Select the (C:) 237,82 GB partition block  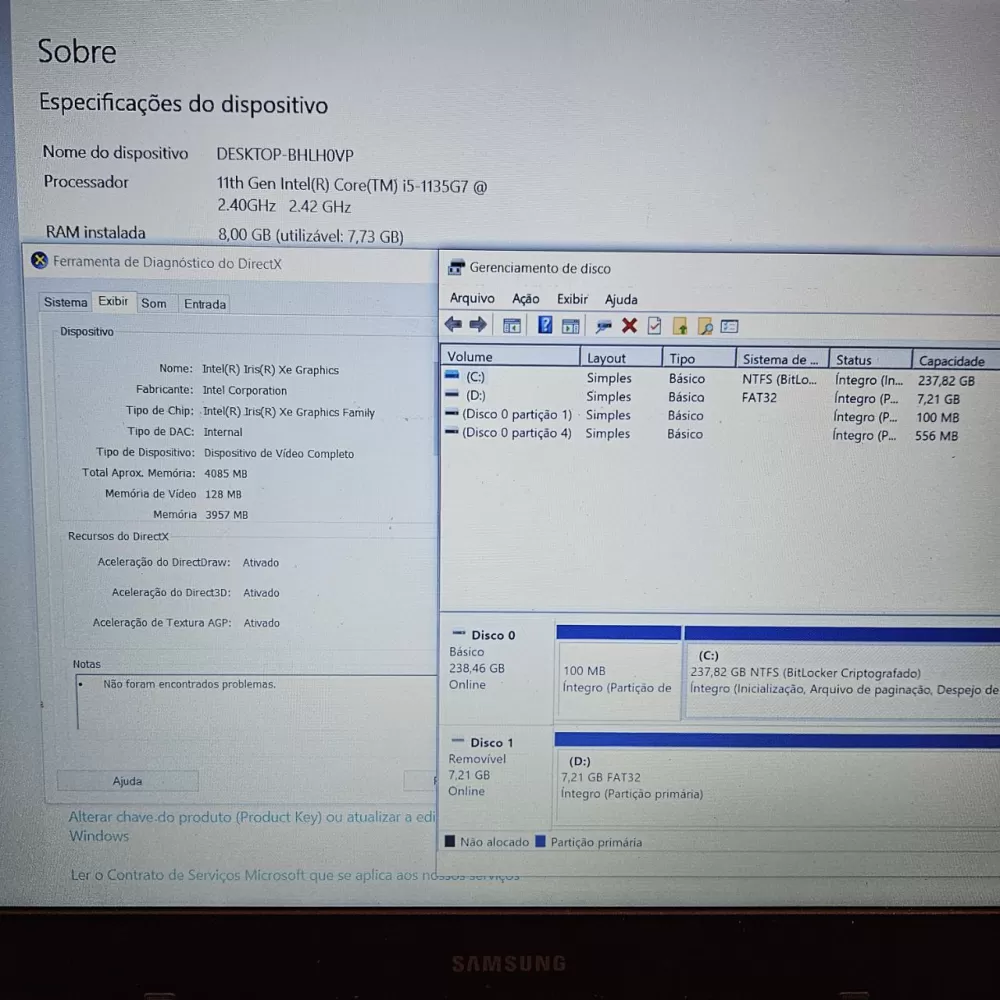842,673
